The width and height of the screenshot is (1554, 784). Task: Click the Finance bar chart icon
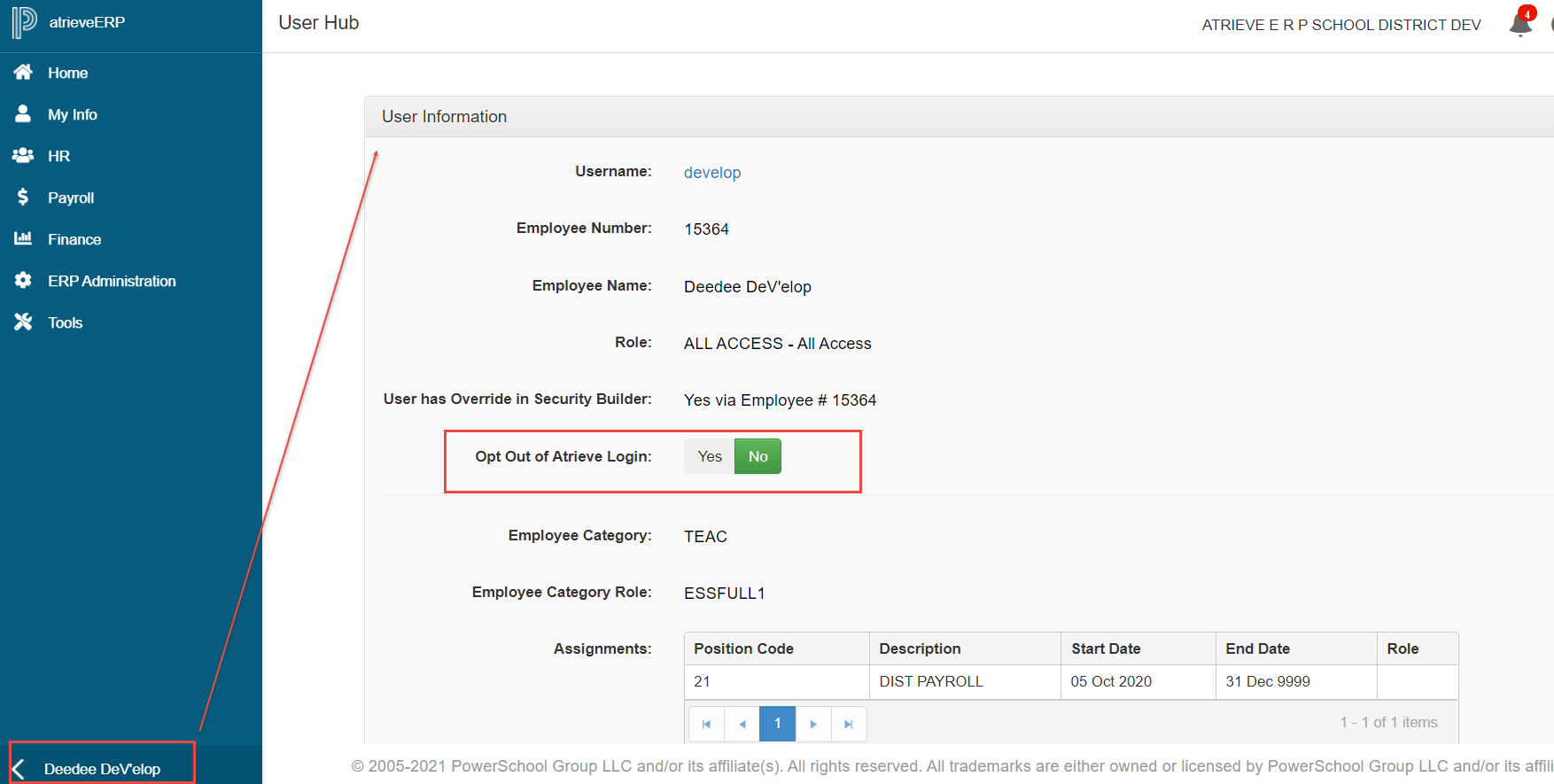pyautogui.click(x=23, y=238)
